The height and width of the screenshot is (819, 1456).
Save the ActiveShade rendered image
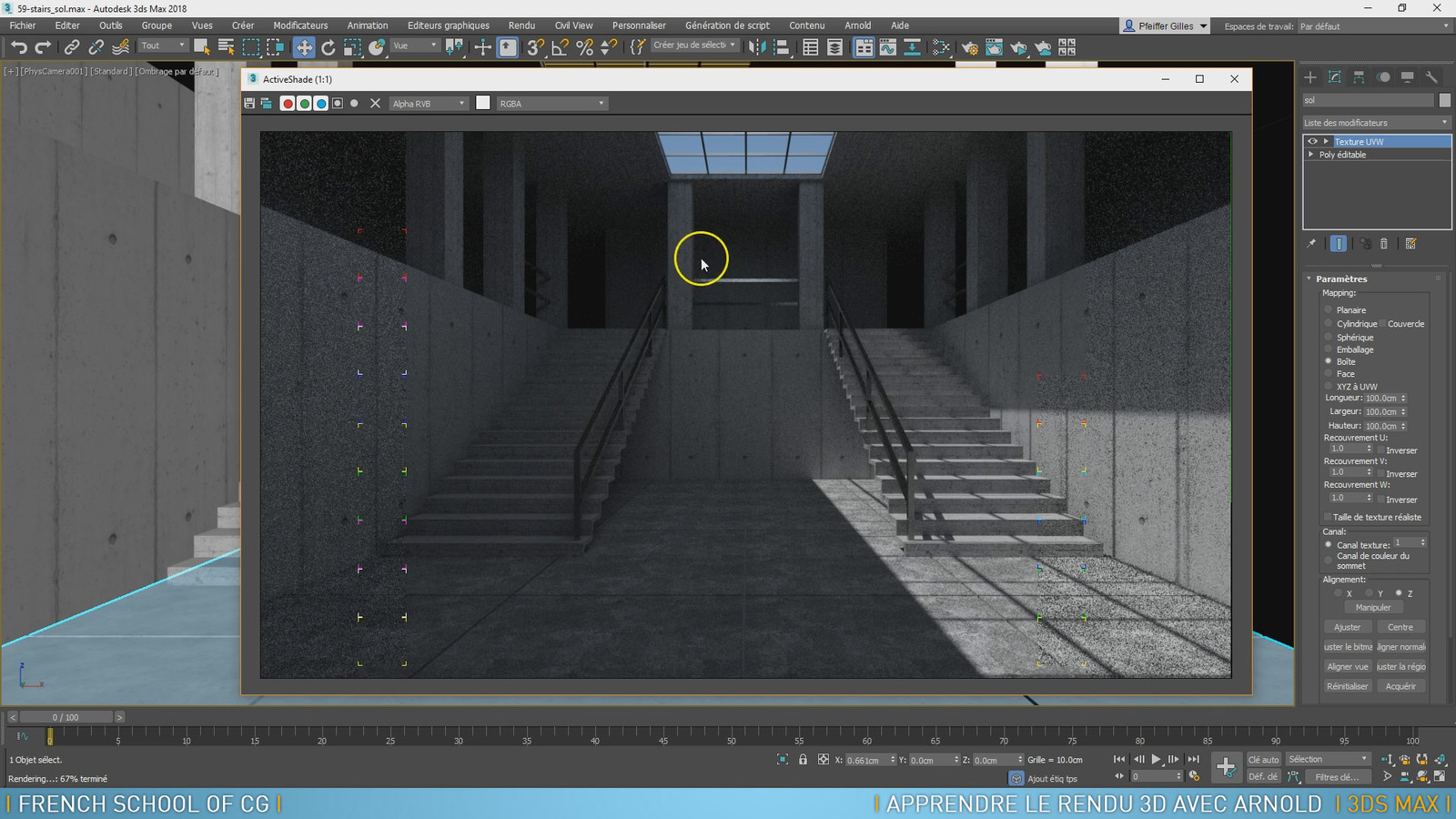(x=248, y=103)
